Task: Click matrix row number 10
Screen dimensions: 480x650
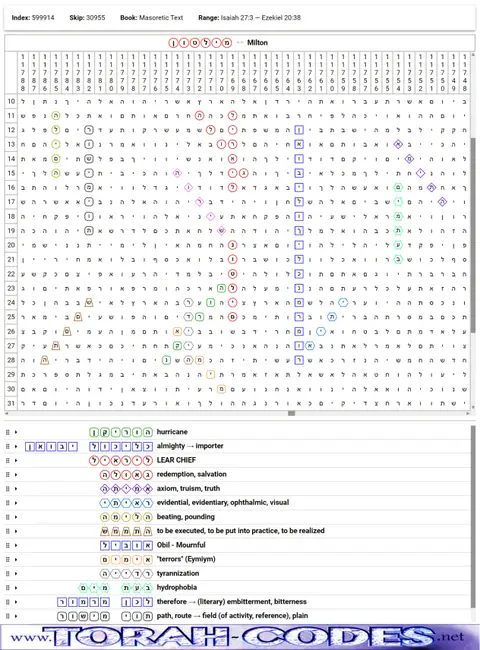Action: click(11, 101)
